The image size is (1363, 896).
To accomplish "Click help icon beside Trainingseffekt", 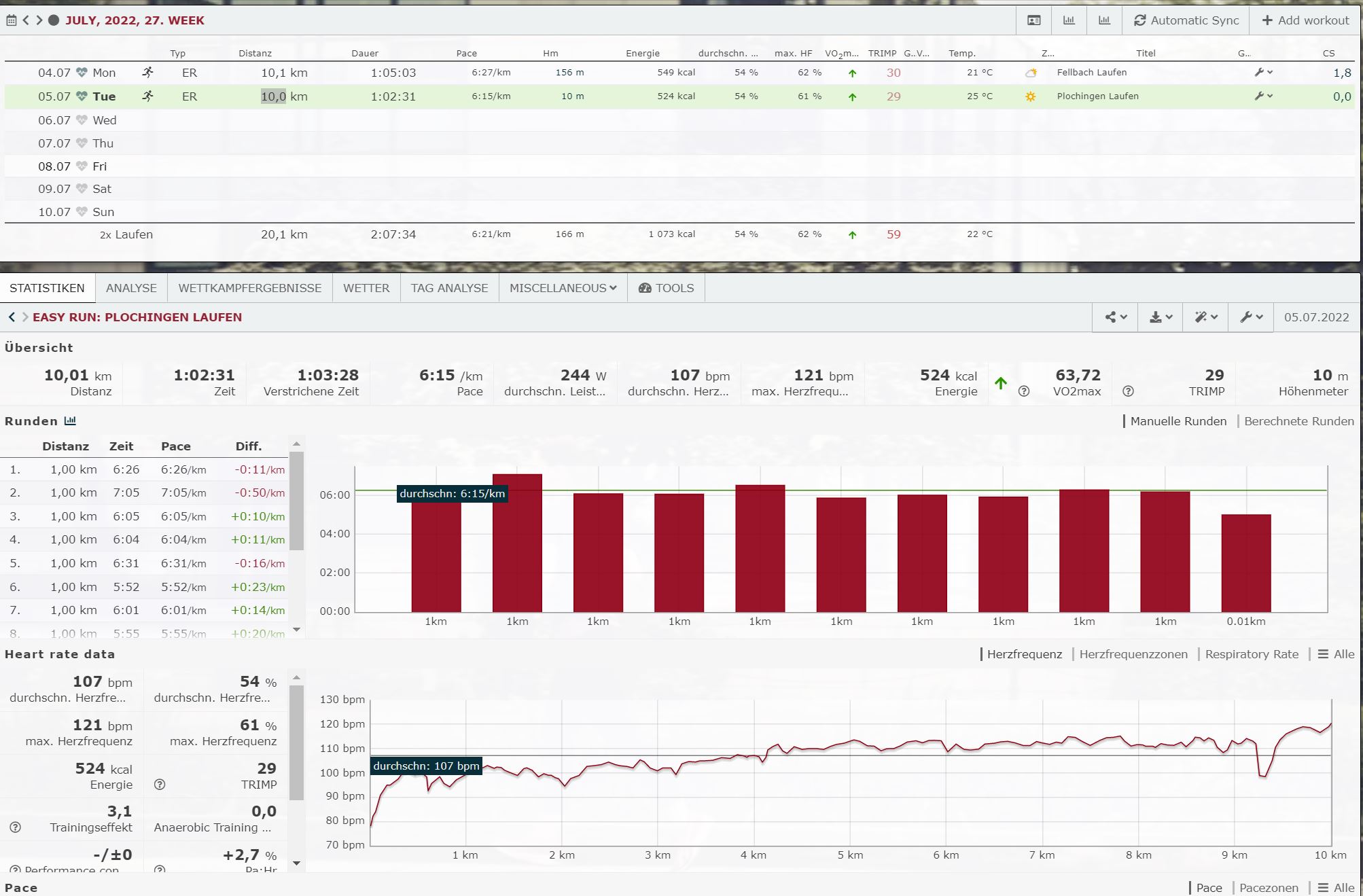I will pos(15,827).
